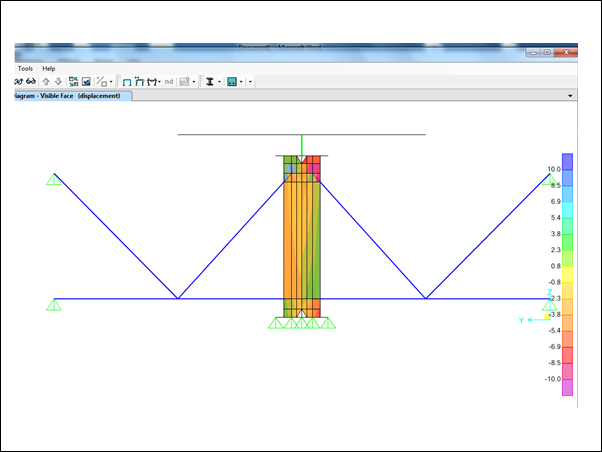Click the deflected frame shape icon
Image resolution: width=602 pixels, height=452 pixels.
tap(140, 81)
